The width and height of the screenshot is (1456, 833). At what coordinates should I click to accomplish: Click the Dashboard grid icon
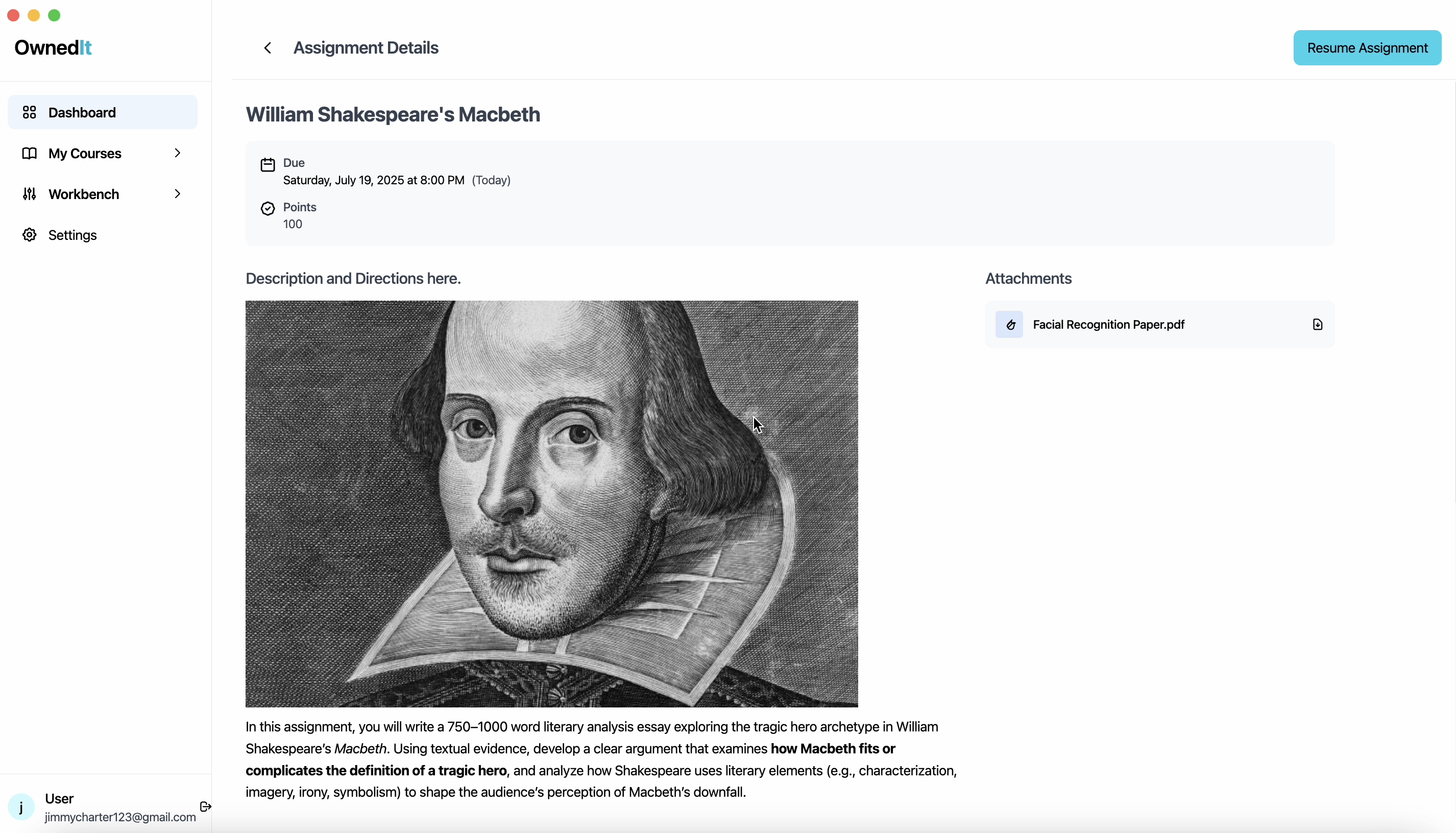[x=29, y=112]
